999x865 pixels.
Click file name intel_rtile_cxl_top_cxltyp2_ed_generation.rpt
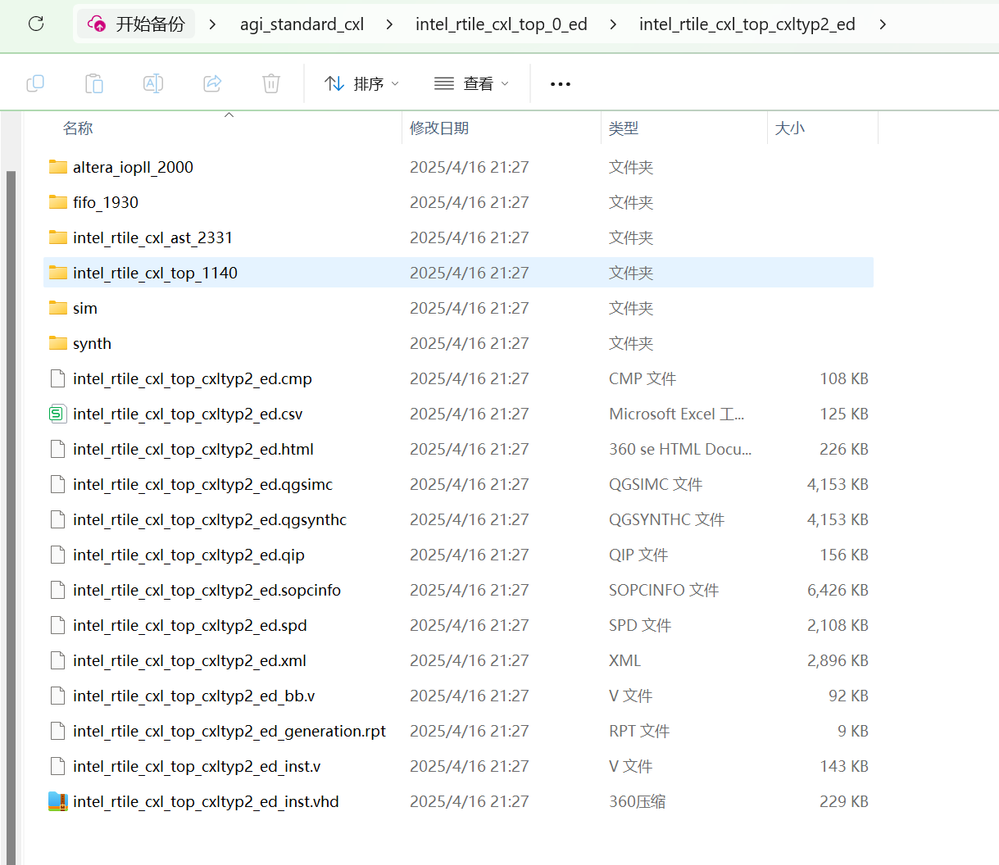[229, 731]
